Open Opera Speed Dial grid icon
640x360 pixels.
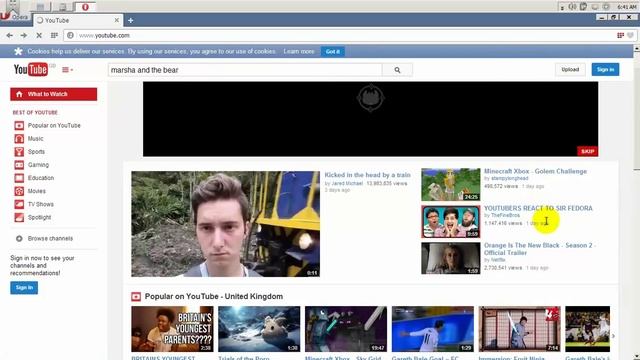[54, 36]
